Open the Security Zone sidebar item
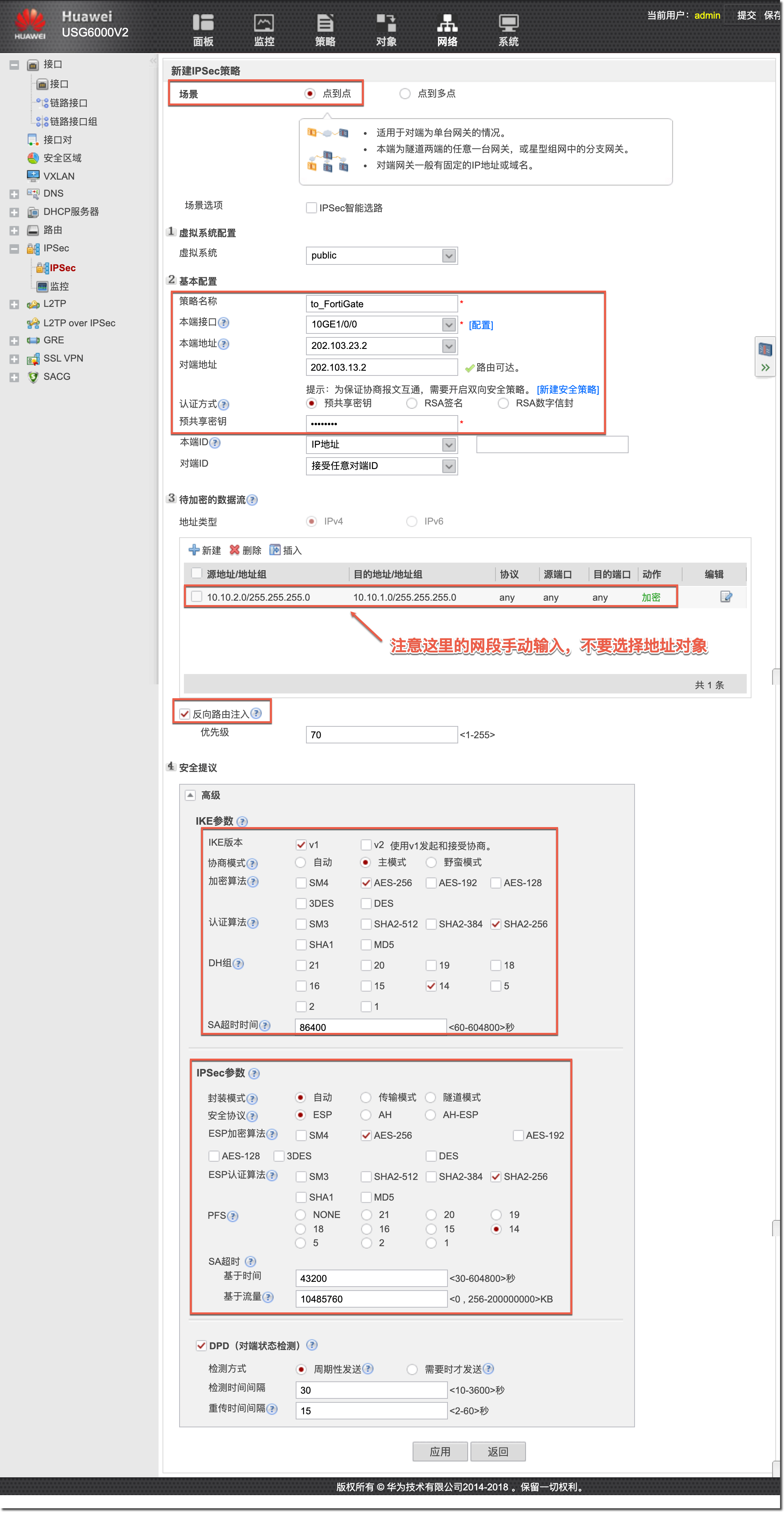 (x=62, y=158)
